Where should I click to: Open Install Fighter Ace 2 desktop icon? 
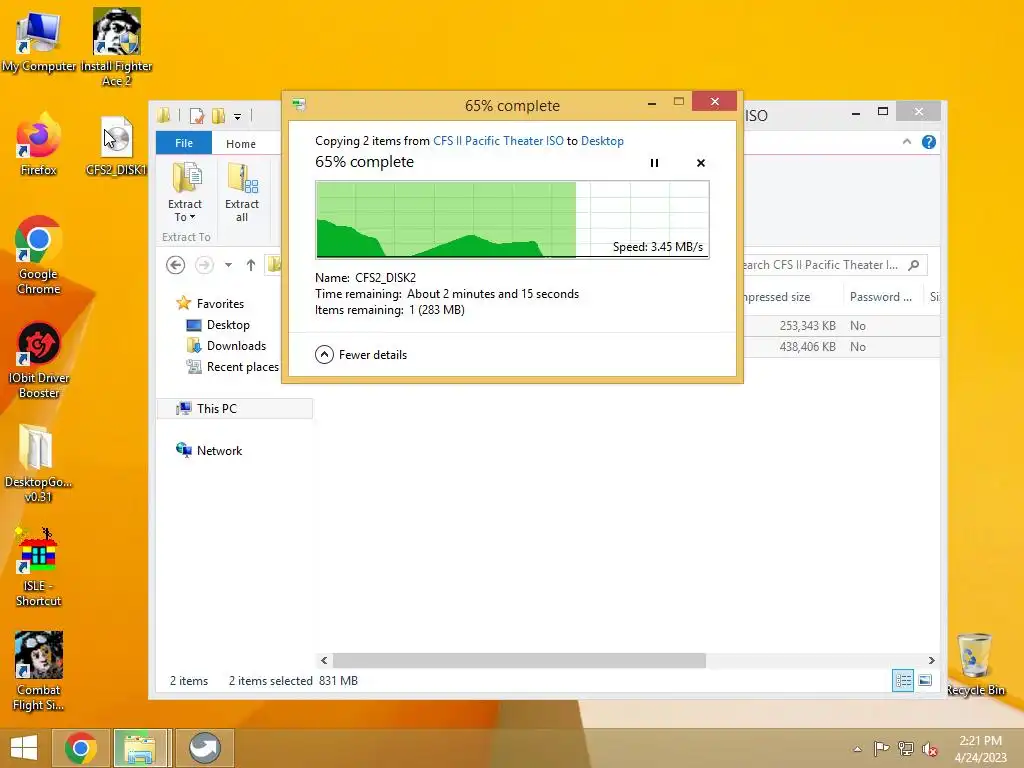(x=116, y=47)
